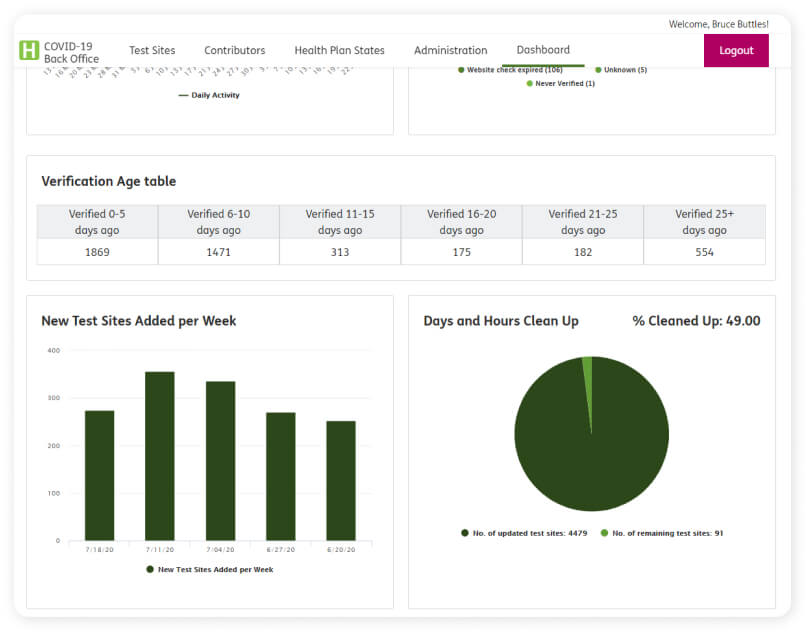The image size is (809, 635).
Task: Click the dot next to "Never Verified (1)"
Action: [x=530, y=83]
